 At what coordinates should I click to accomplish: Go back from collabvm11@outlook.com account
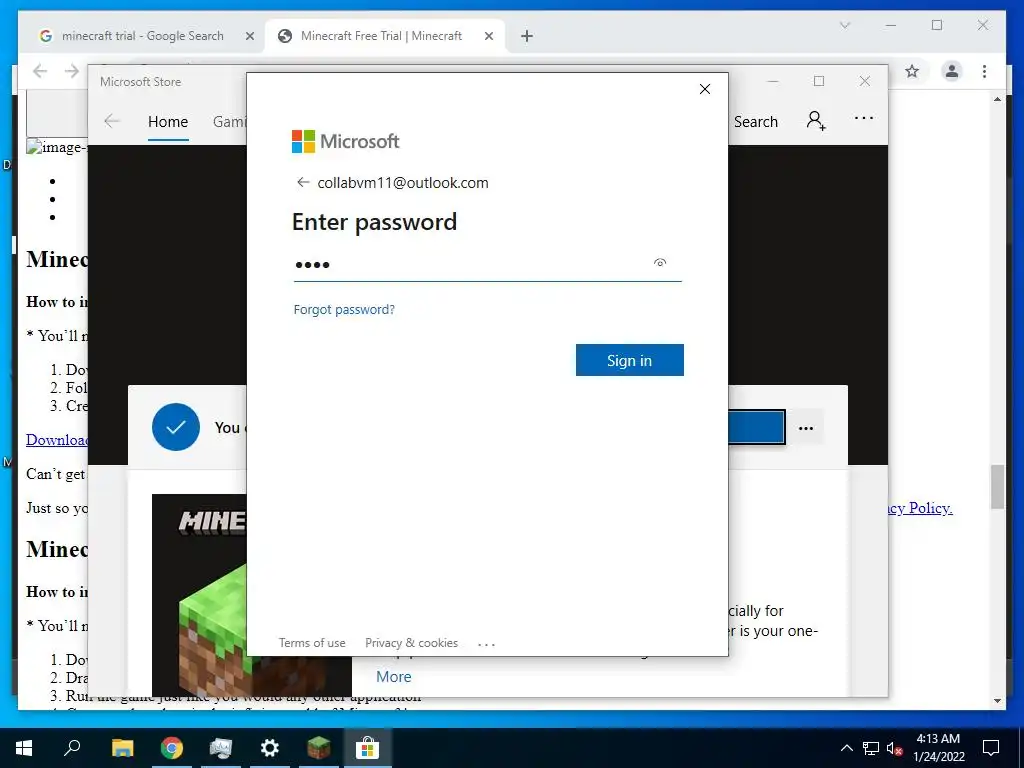[x=302, y=182]
